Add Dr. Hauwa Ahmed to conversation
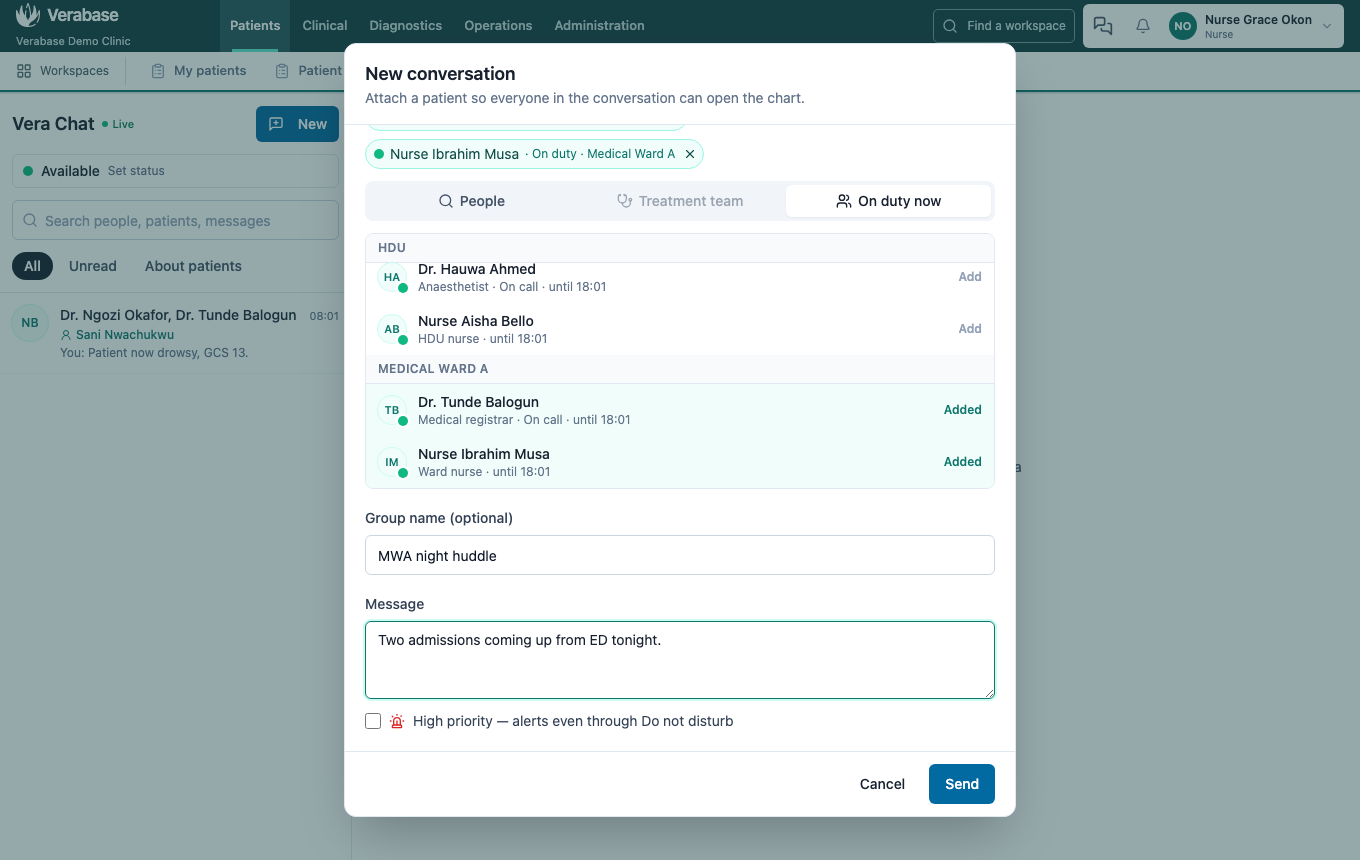Viewport: 1360px width, 860px height. click(x=970, y=277)
